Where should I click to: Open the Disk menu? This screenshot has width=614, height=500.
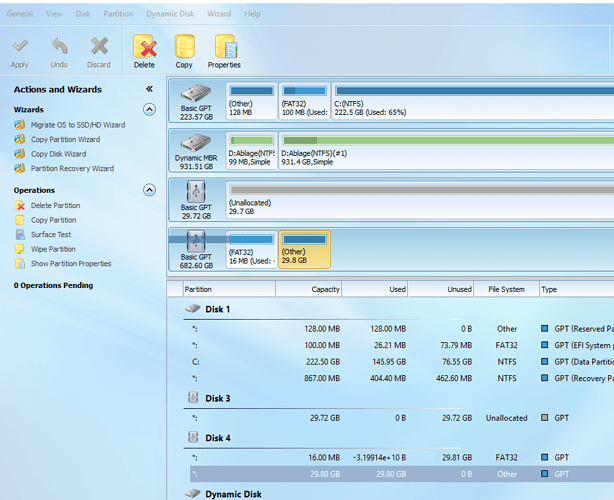tap(83, 14)
